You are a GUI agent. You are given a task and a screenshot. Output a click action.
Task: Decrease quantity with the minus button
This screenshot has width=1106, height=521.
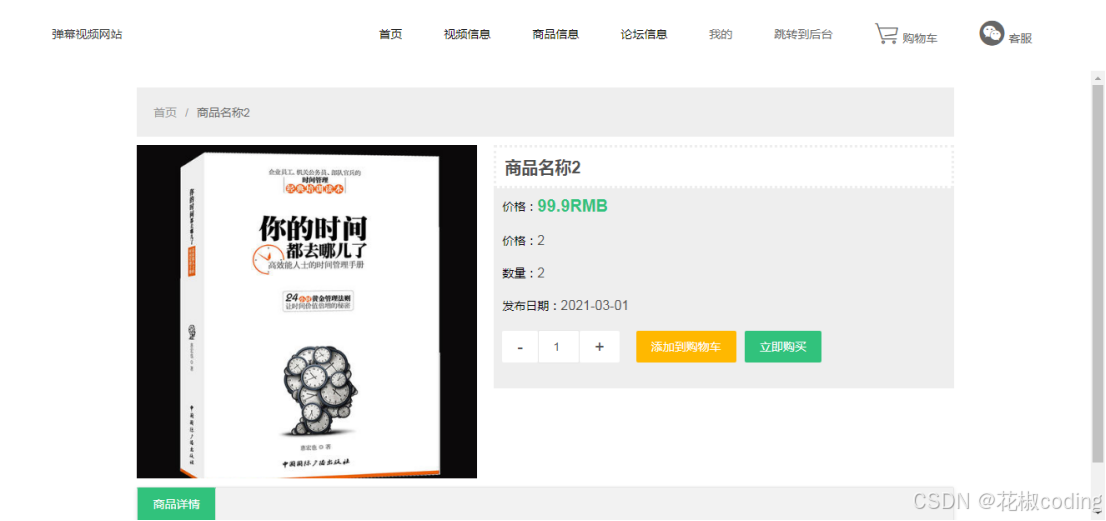pyautogui.click(x=520, y=347)
